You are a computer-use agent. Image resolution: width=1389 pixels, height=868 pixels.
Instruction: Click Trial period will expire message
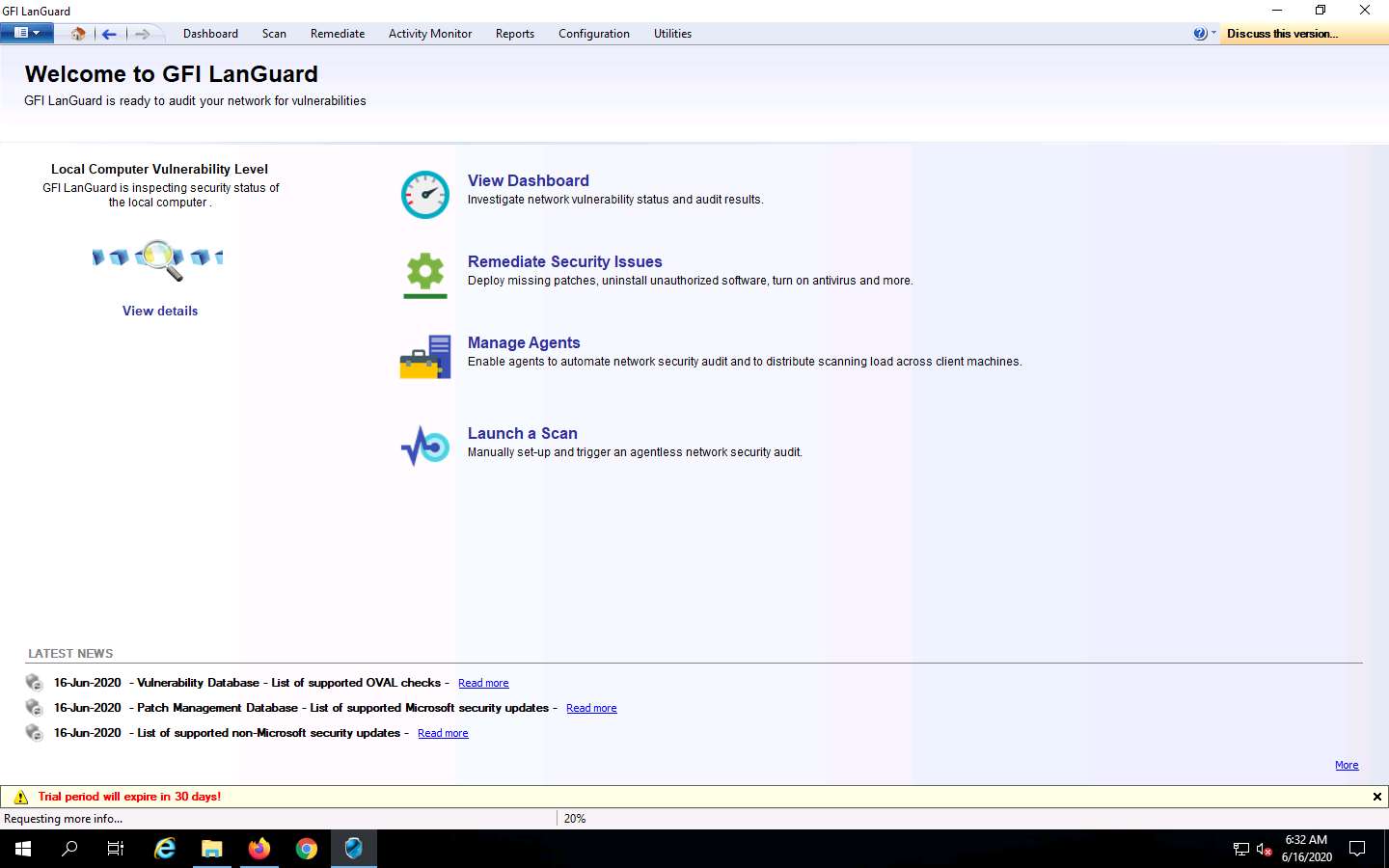pyautogui.click(x=129, y=797)
